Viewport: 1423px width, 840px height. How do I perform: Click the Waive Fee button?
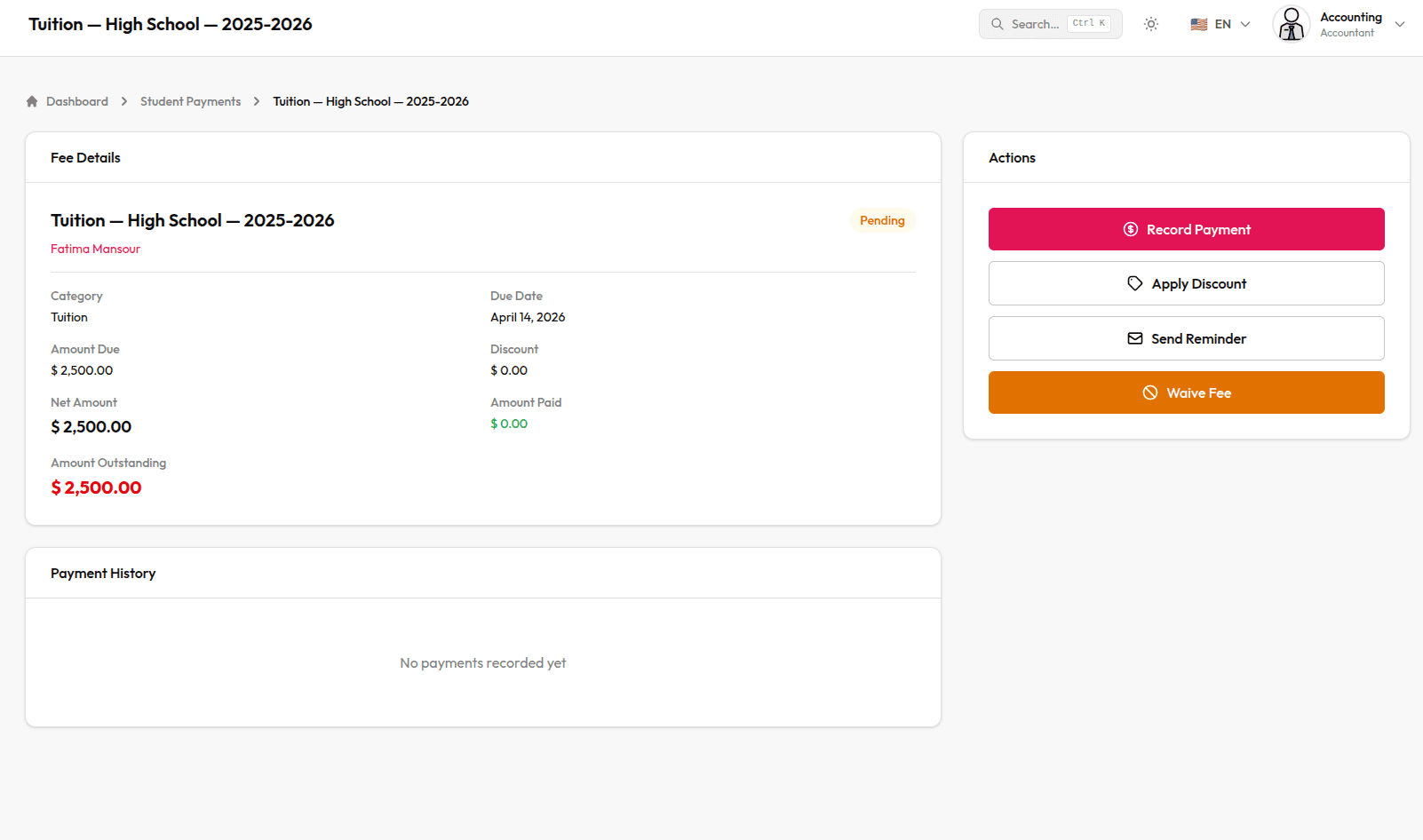1187,392
